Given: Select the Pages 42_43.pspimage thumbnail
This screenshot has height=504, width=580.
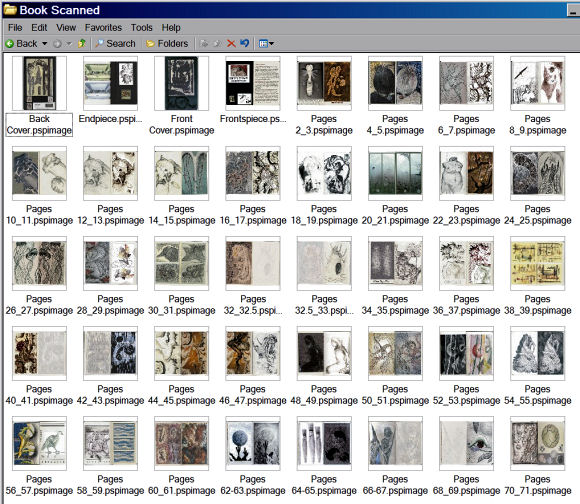Looking at the screenshot, I should (x=110, y=354).
